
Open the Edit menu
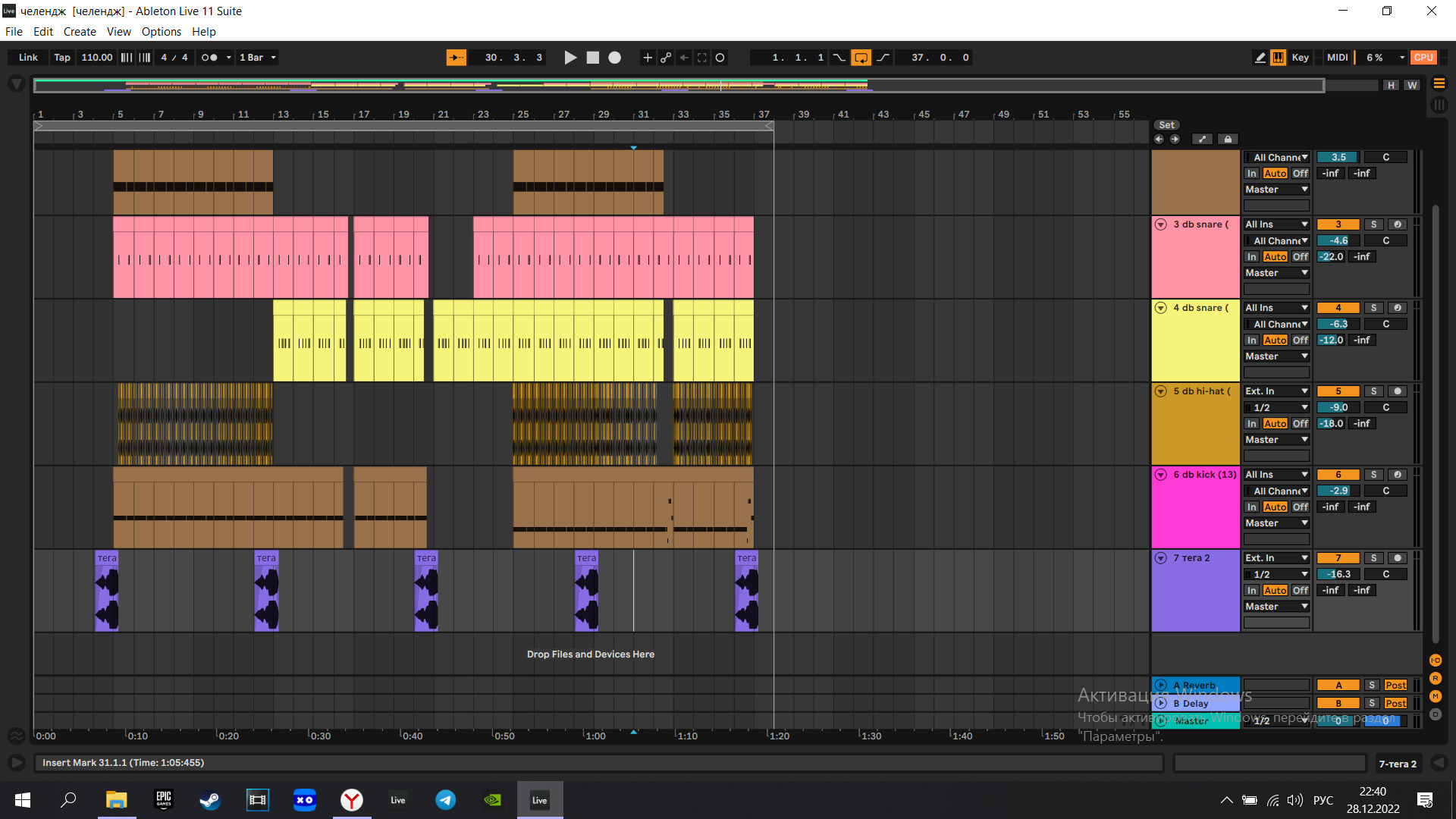tap(43, 32)
